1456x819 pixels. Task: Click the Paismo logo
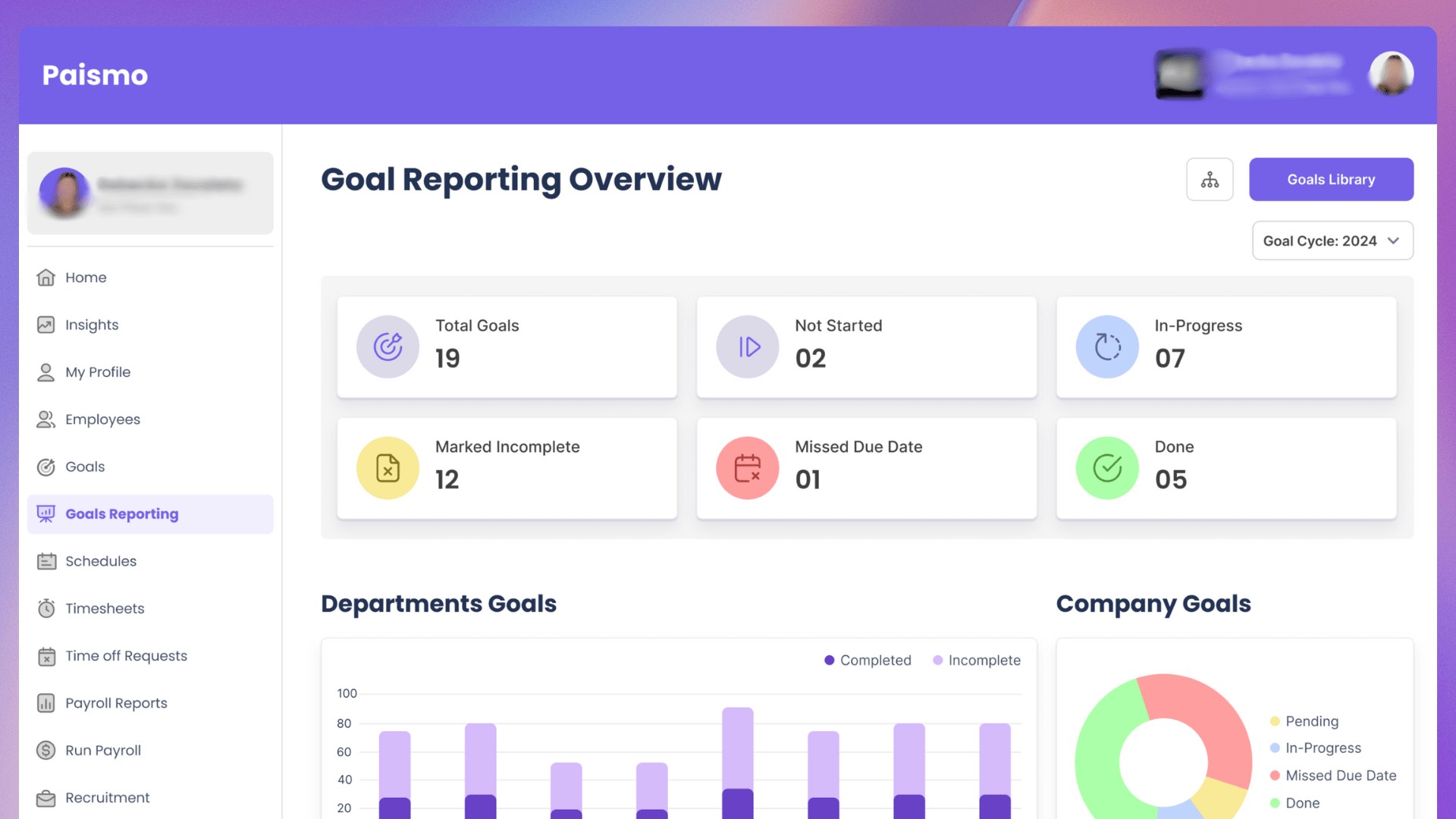pos(95,75)
